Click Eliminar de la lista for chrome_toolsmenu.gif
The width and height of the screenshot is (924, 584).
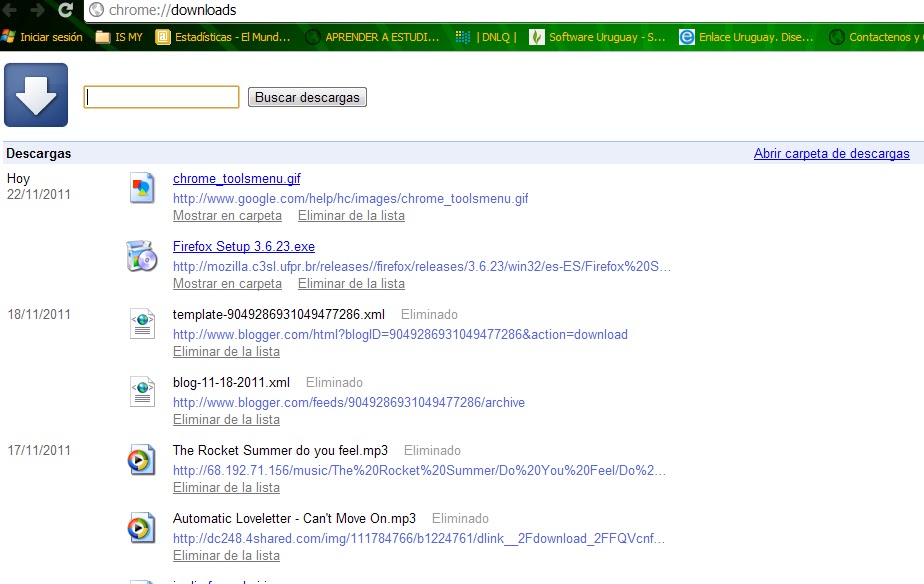tap(351, 215)
